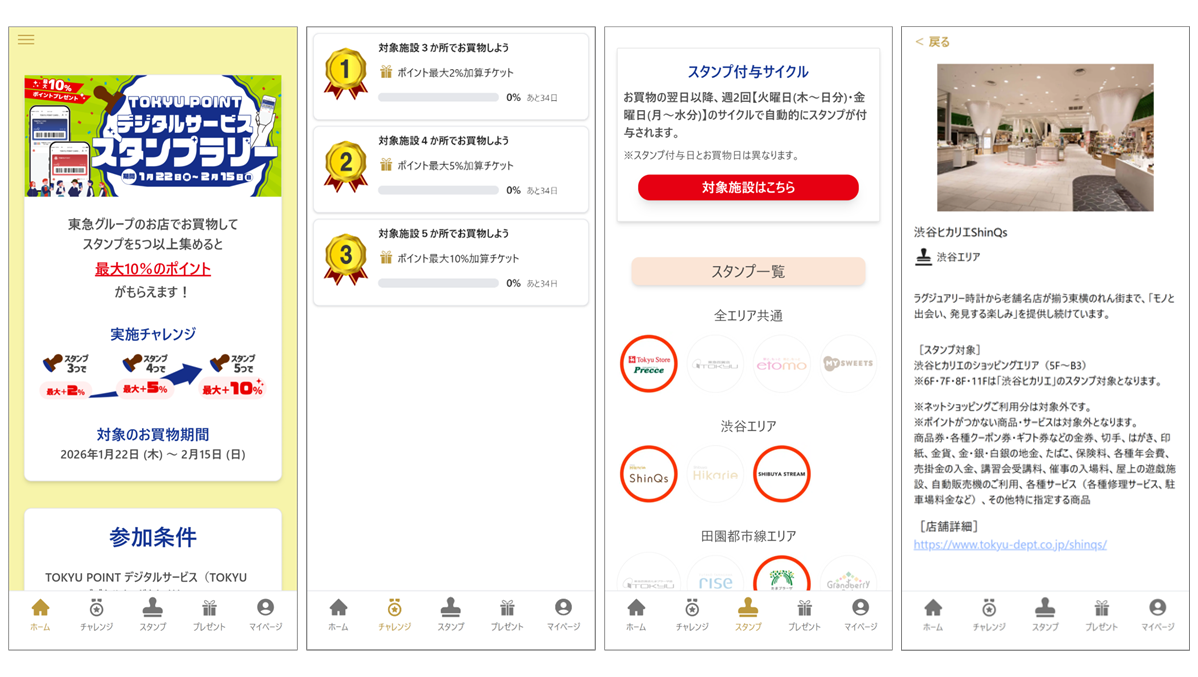This screenshot has height=677, width=1198.
Task: Open challenge 2 対象施設4か所でお買物しよう card
Action: click(451, 169)
